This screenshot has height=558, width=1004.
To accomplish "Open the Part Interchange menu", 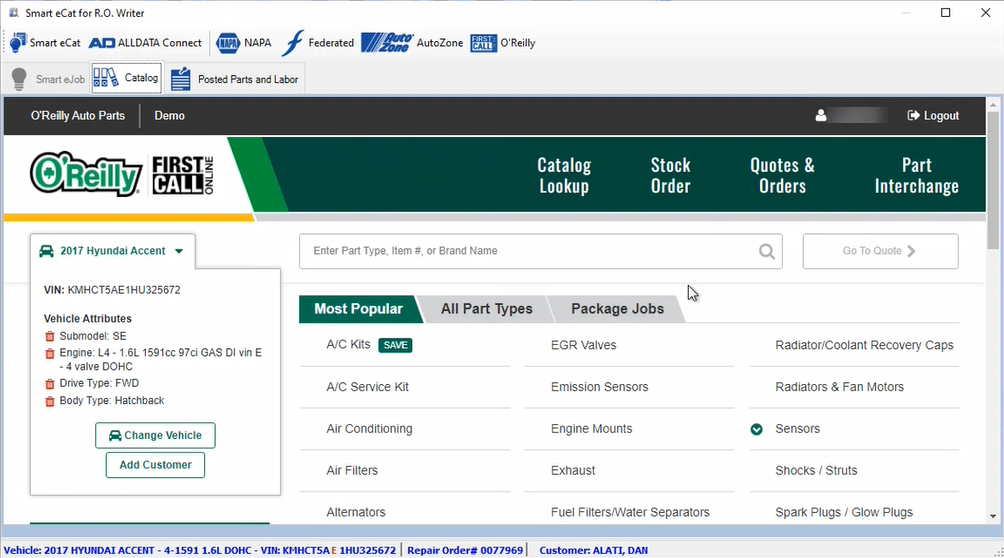I will tap(916, 175).
